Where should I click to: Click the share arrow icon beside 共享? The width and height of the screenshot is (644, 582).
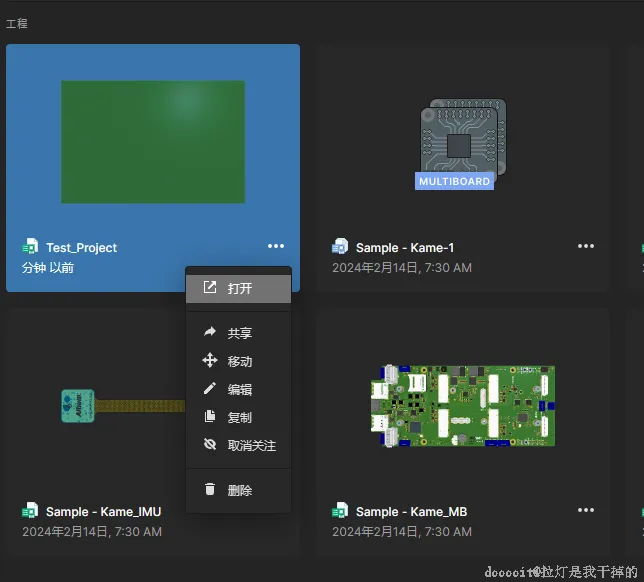pos(210,332)
